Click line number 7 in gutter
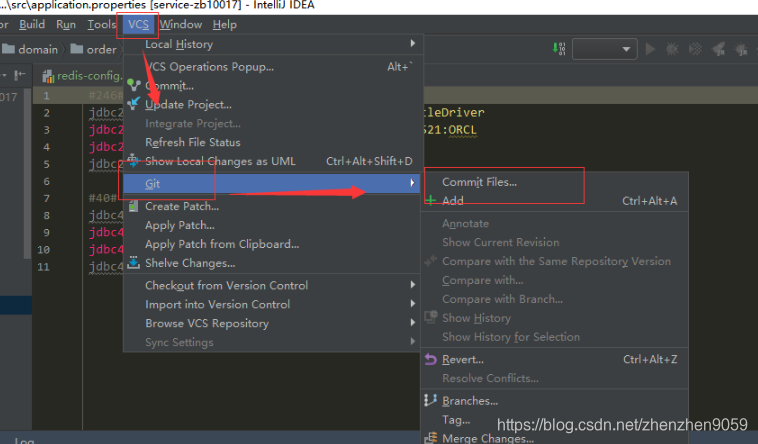Image resolution: width=758 pixels, height=444 pixels. [x=46, y=198]
